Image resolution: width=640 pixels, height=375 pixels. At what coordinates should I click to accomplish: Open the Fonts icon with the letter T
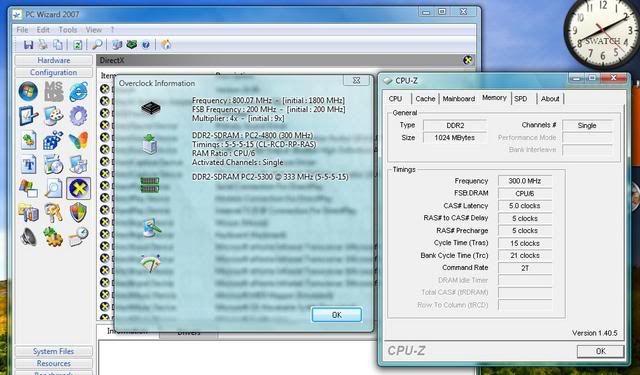pos(28,165)
